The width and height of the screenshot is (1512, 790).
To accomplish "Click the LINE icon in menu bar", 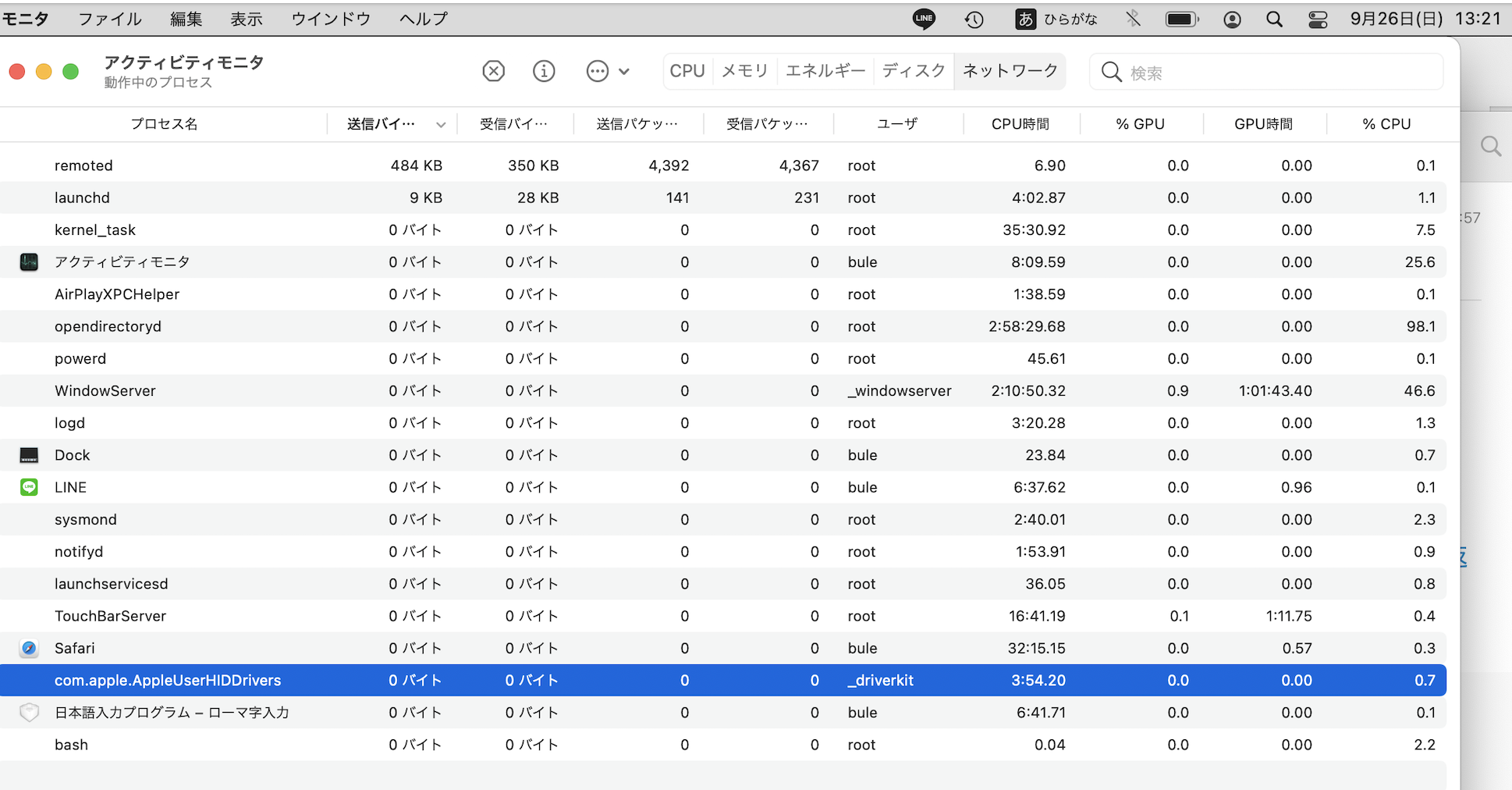I will pyautogui.click(x=924, y=19).
